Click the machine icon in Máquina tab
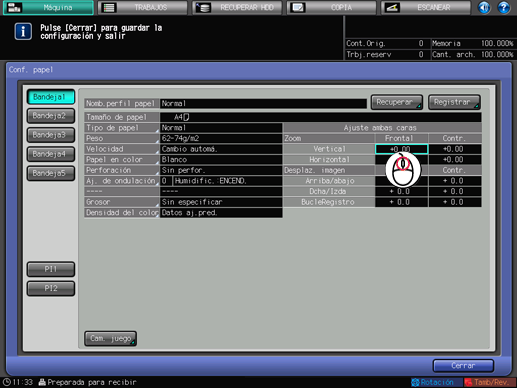The width and height of the screenshot is (517, 388). tap(14, 7)
